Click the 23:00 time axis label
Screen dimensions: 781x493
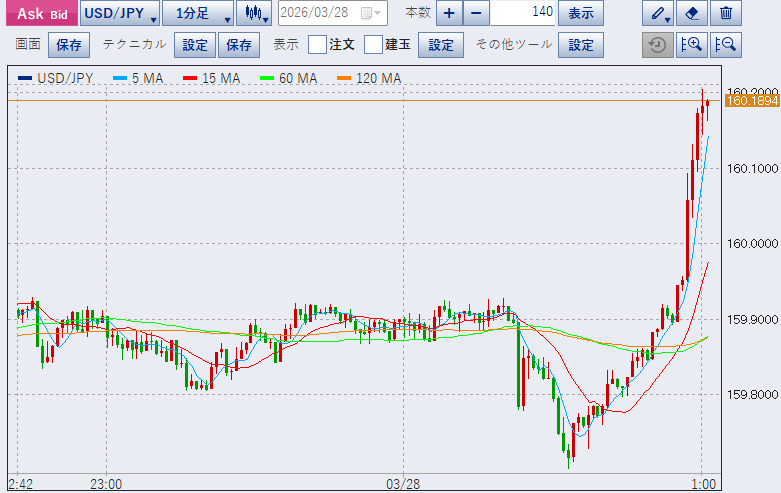[106, 484]
